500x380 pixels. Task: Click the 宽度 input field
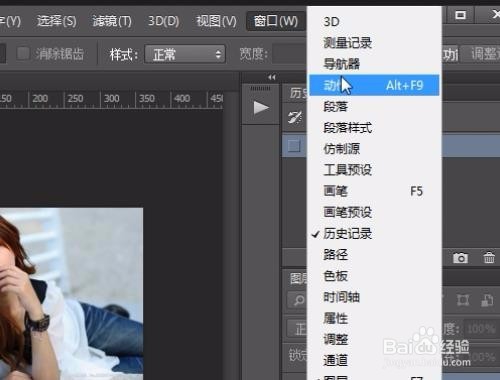tap(289, 54)
